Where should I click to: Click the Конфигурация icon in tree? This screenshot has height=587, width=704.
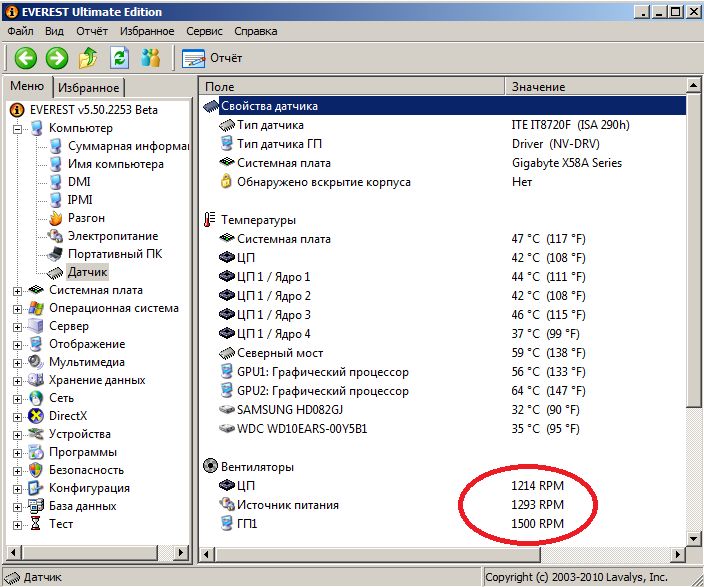(x=36, y=488)
